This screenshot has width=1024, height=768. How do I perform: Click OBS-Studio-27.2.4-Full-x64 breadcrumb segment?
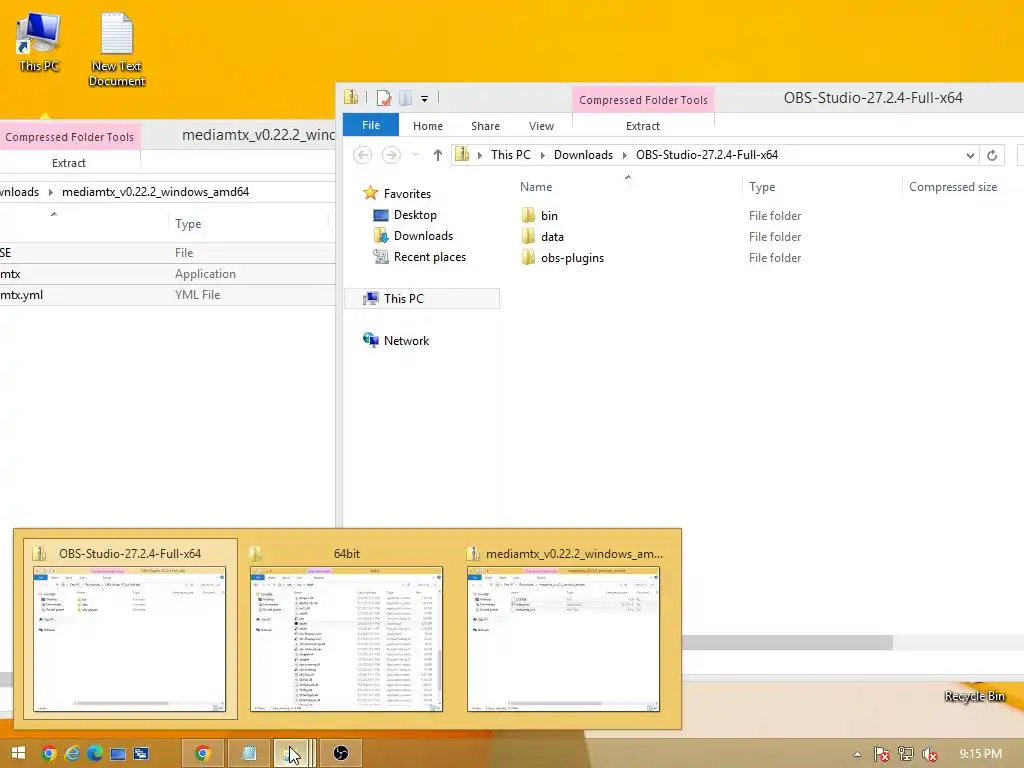pos(707,155)
